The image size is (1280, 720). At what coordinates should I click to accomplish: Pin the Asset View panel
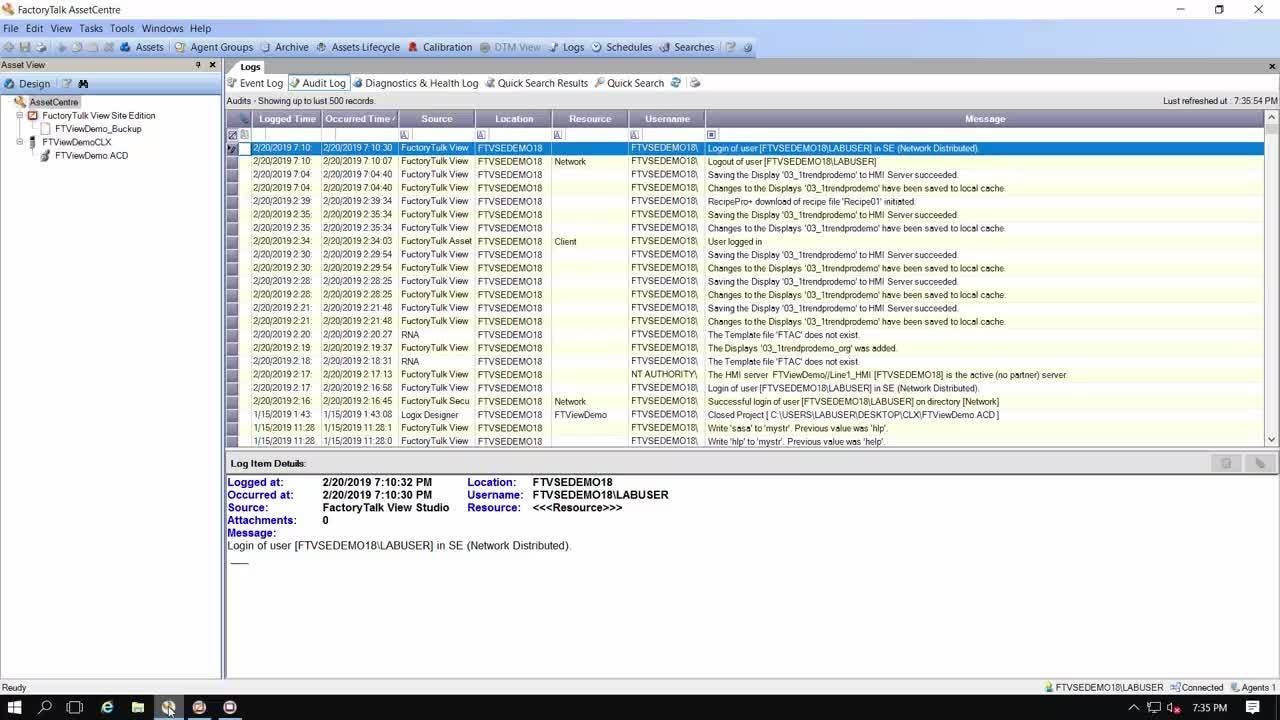click(x=198, y=65)
